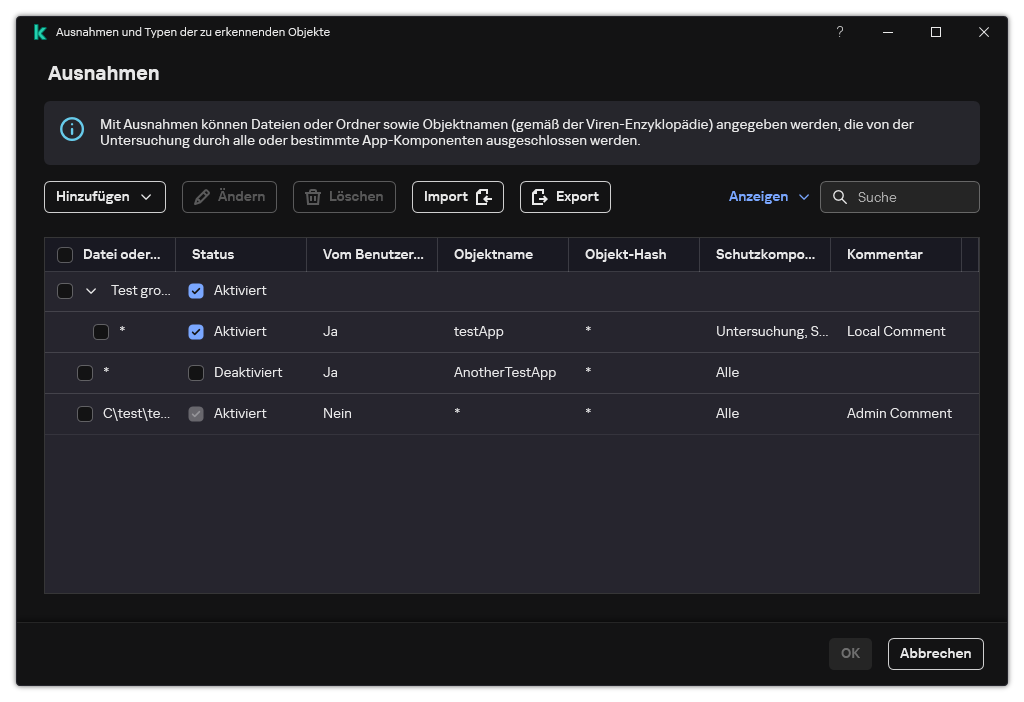Click the Kaspersky logo icon in title bar
Image resolution: width=1024 pixels, height=702 pixels.
(40, 32)
